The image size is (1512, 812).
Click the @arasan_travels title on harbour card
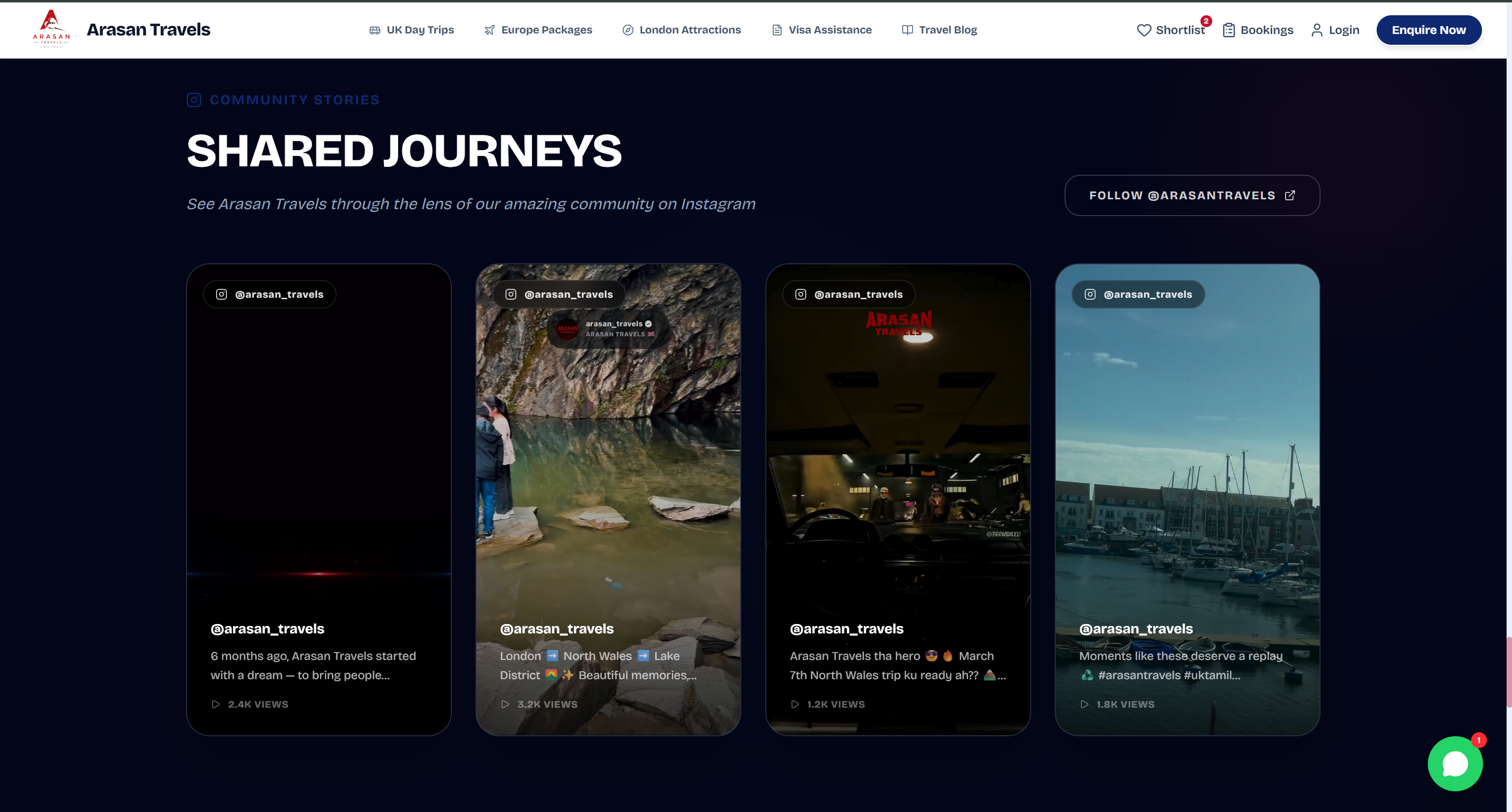1136,628
